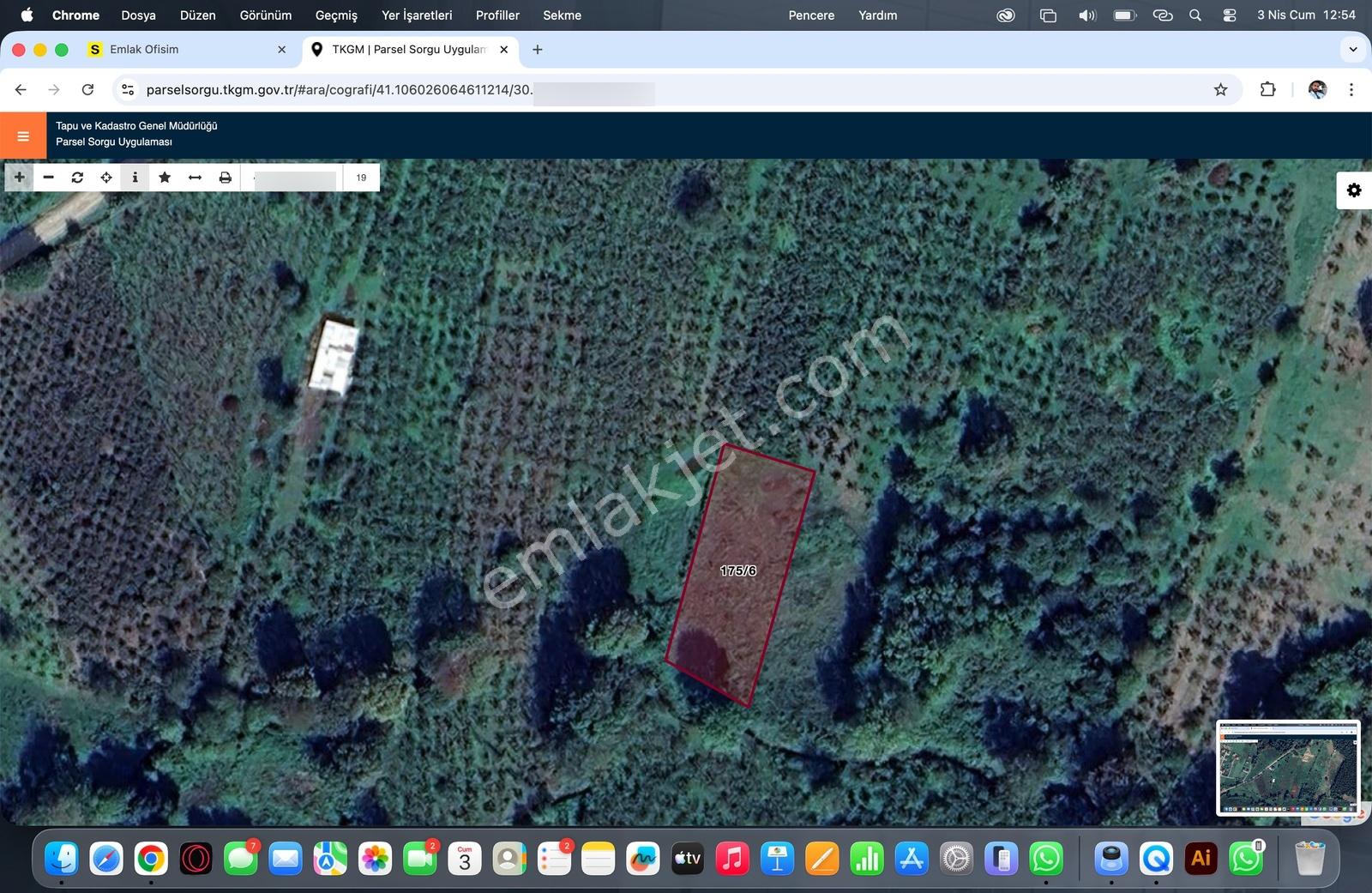Click the overview minimap thumbnail
1372x893 pixels.
click(1289, 768)
